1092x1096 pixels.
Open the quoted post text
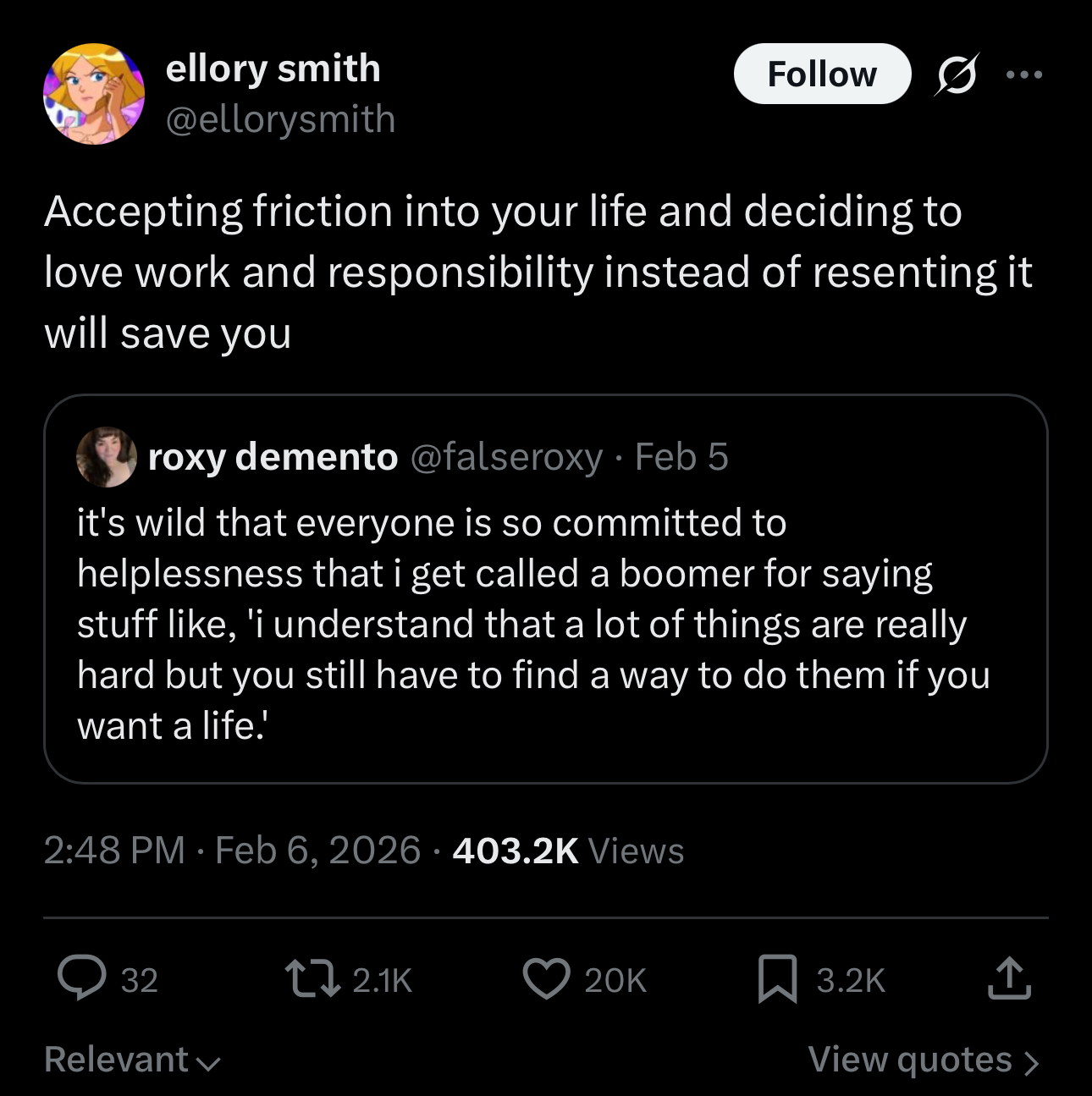[533, 624]
